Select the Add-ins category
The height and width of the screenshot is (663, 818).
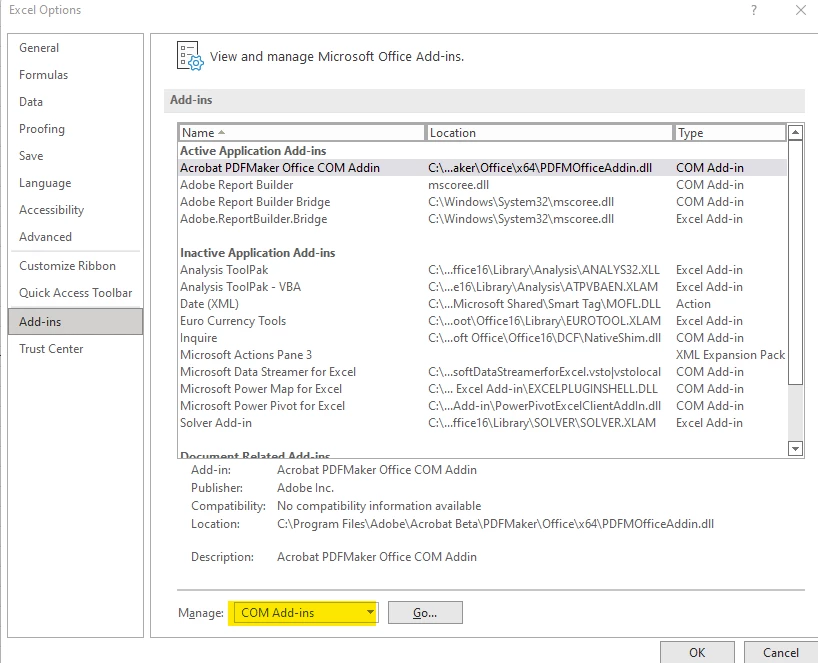coord(75,321)
